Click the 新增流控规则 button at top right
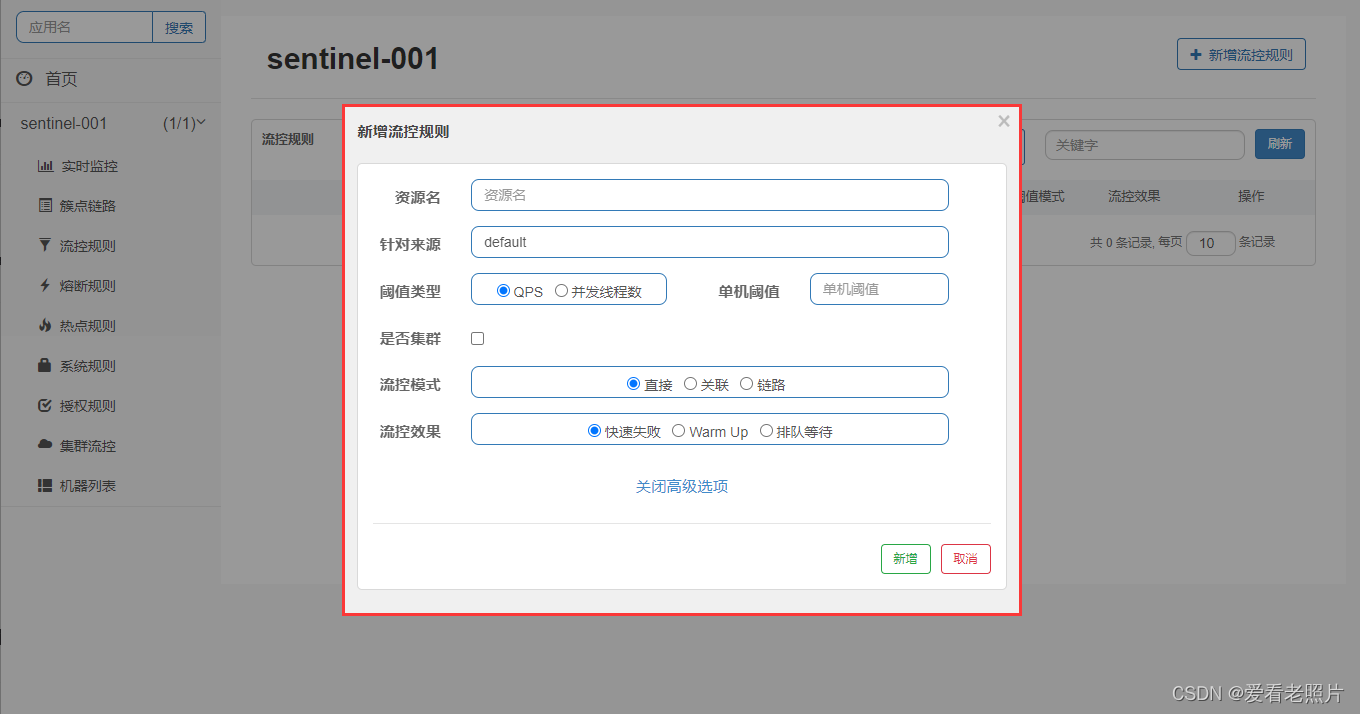The width and height of the screenshot is (1360, 714). 1241,55
